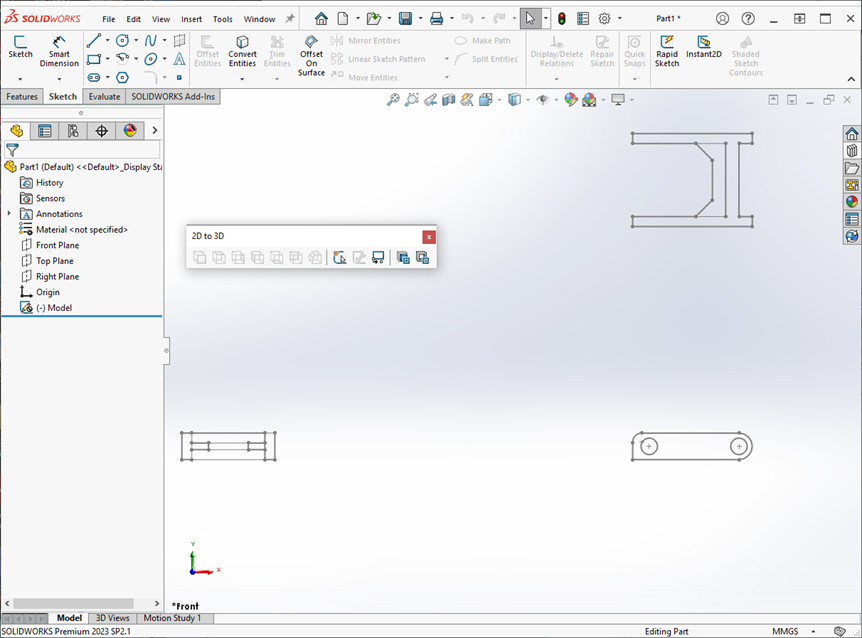
Task: Click the MMGS unit system selector
Action: [784, 631]
